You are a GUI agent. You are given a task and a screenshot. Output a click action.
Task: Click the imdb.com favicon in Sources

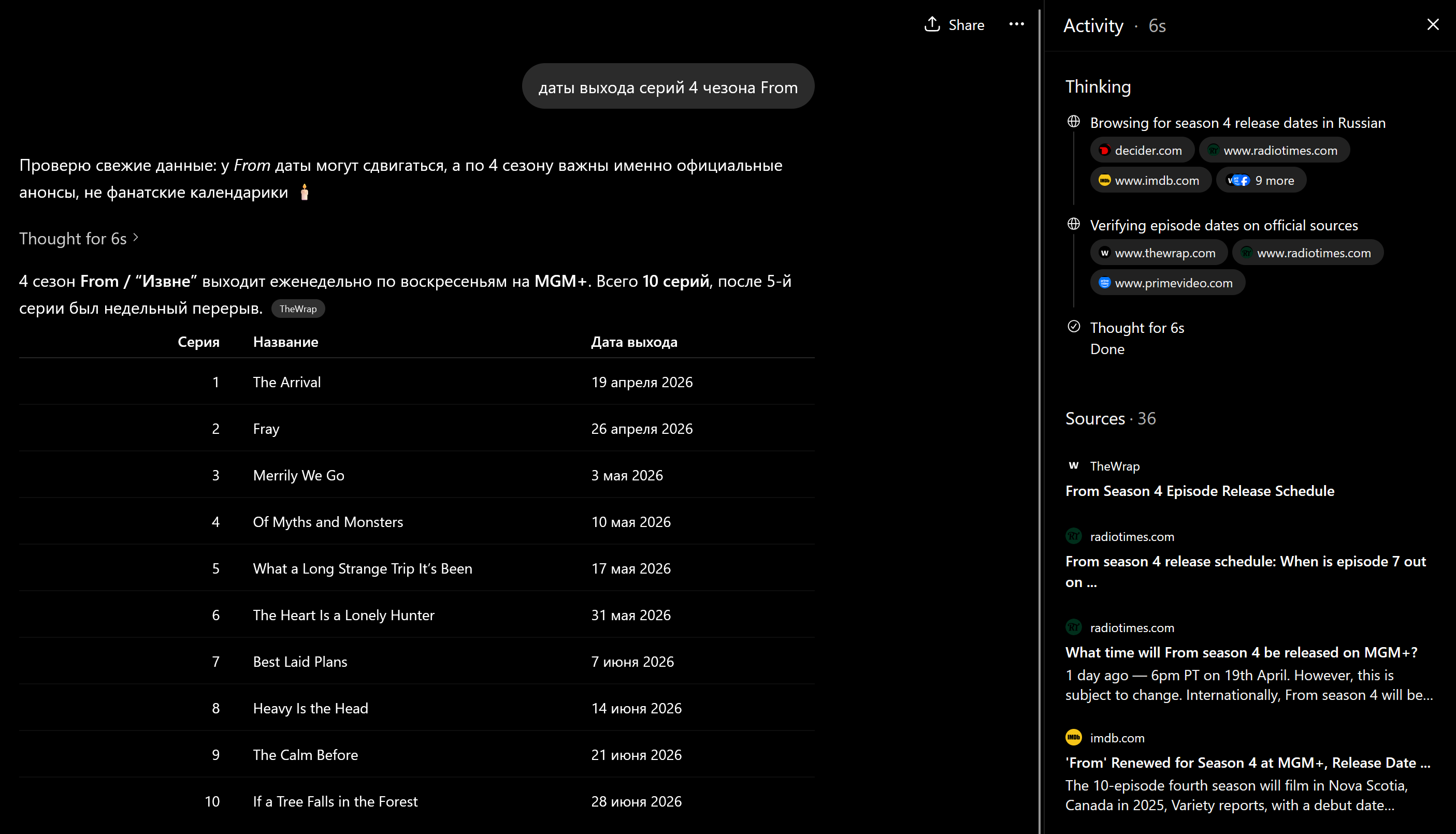1073,737
